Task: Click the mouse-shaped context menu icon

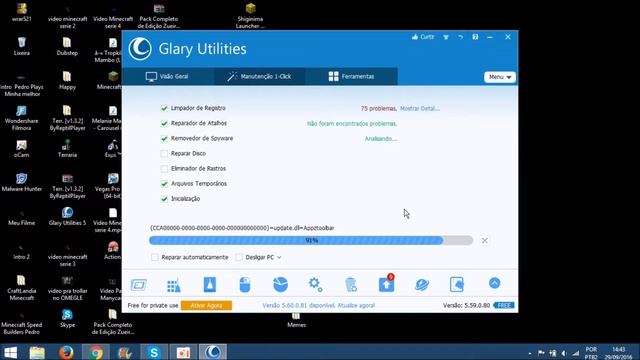Action: coord(245,284)
